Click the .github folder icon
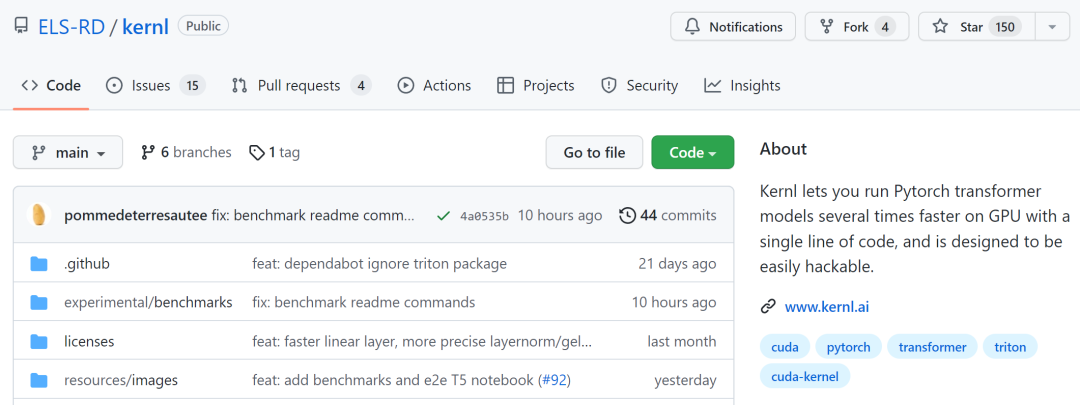Screen dimensions: 1080x405 [39, 264]
